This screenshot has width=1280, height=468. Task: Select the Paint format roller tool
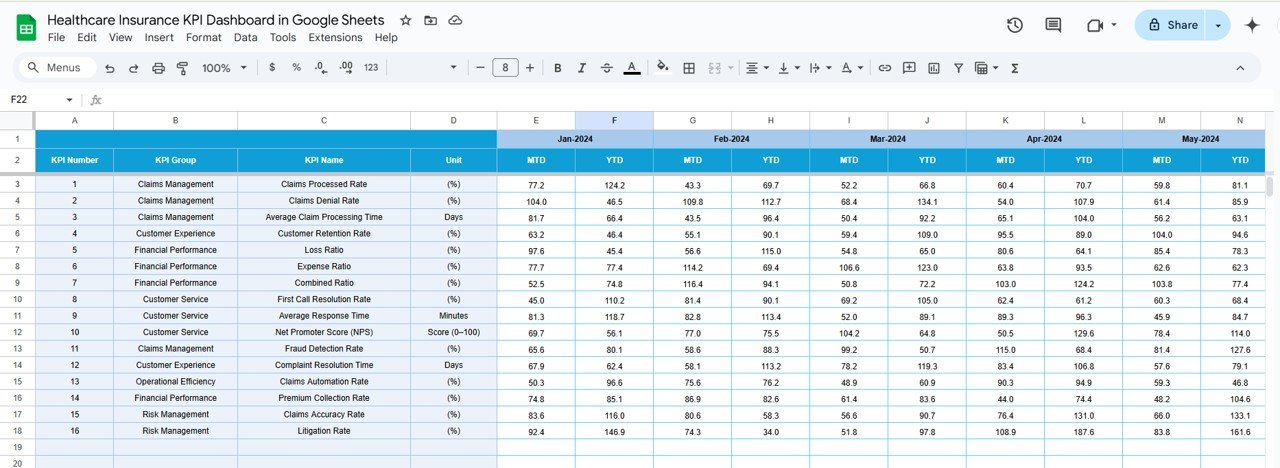point(182,68)
